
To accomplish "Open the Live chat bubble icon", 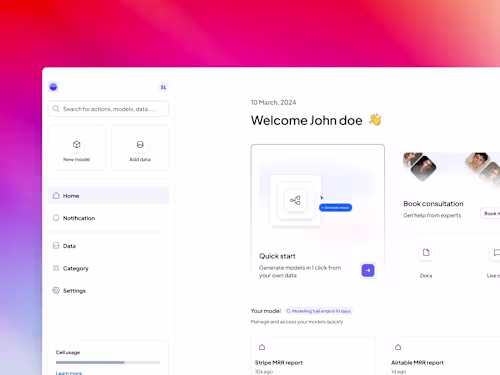I will [496, 252].
